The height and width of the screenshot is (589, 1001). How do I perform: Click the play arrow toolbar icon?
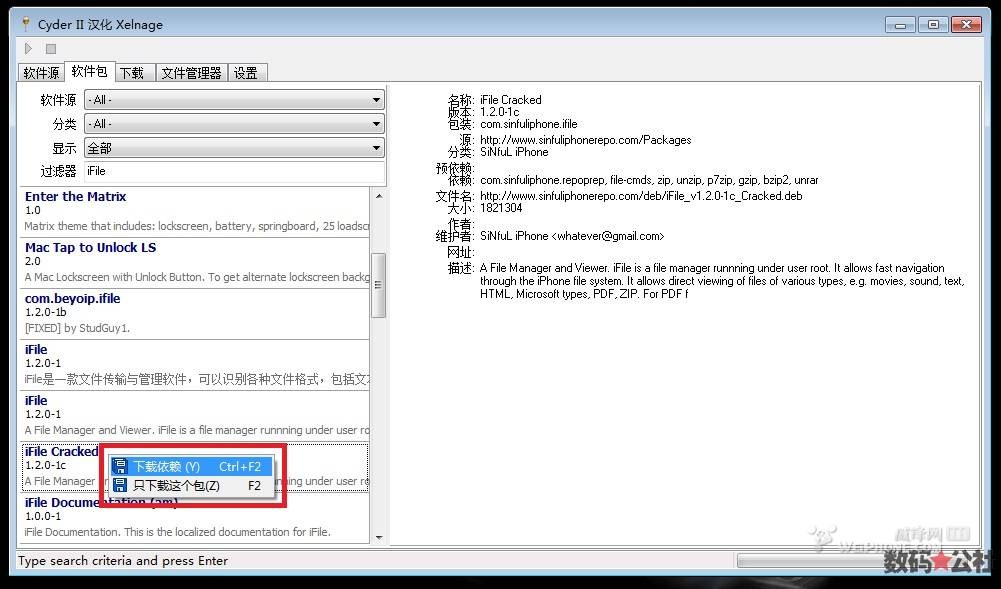pos(28,48)
